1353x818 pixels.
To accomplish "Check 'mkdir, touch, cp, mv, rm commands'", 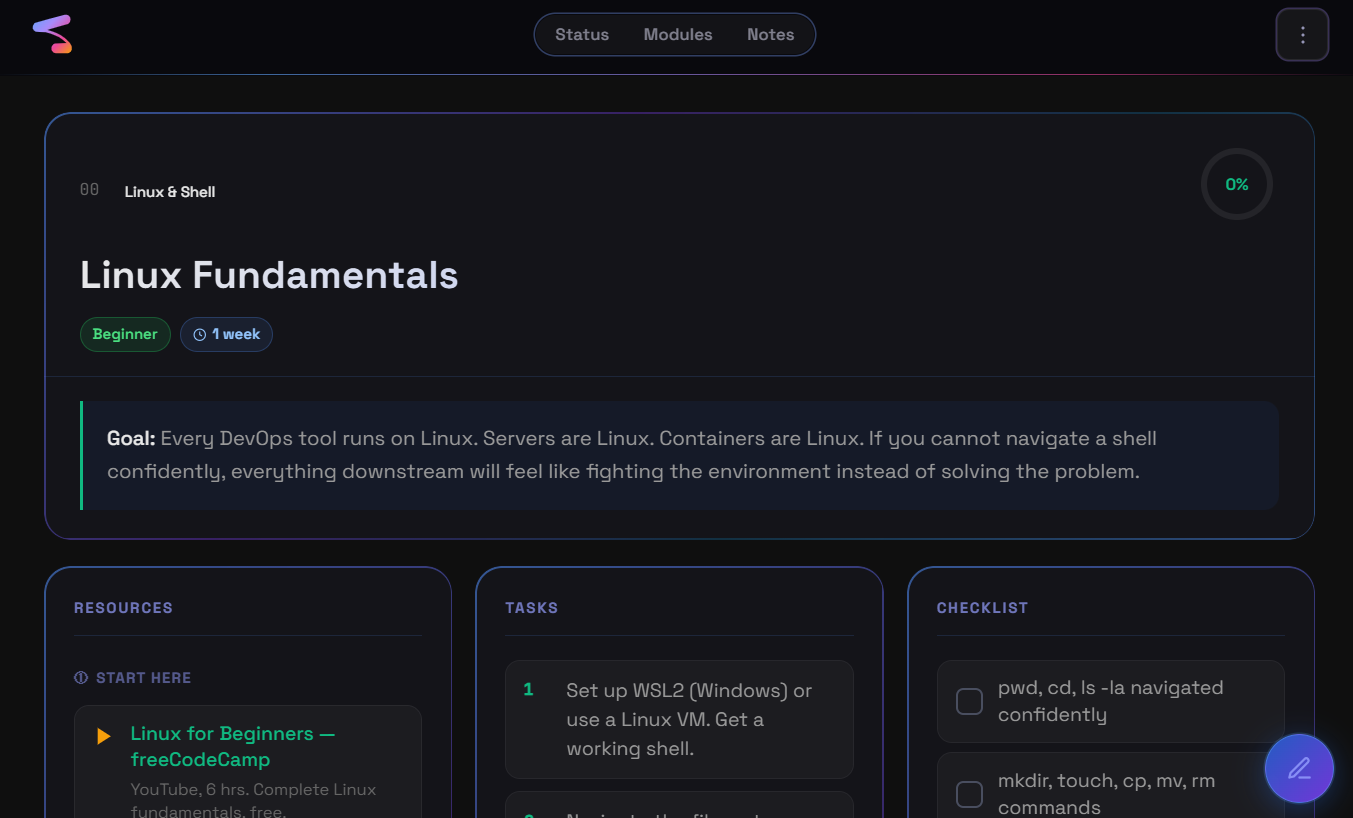I will [970, 795].
